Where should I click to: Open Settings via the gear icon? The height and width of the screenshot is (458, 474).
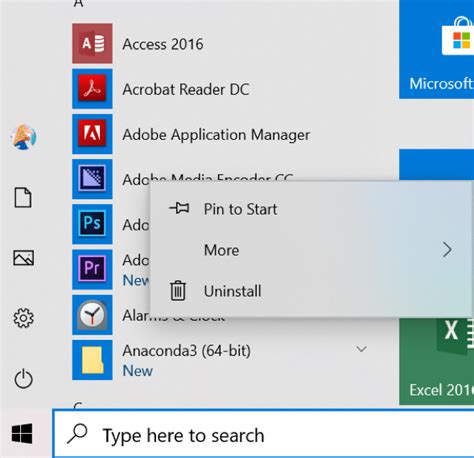pos(23,318)
